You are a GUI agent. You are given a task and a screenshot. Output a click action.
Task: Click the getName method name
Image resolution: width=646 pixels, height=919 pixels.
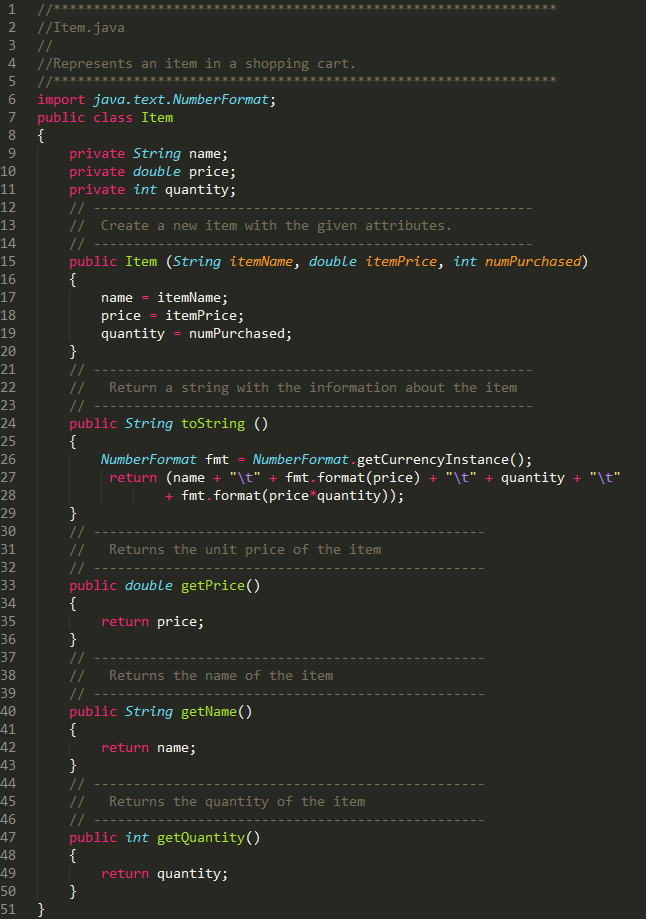pyautogui.click(x=209, y=712)
